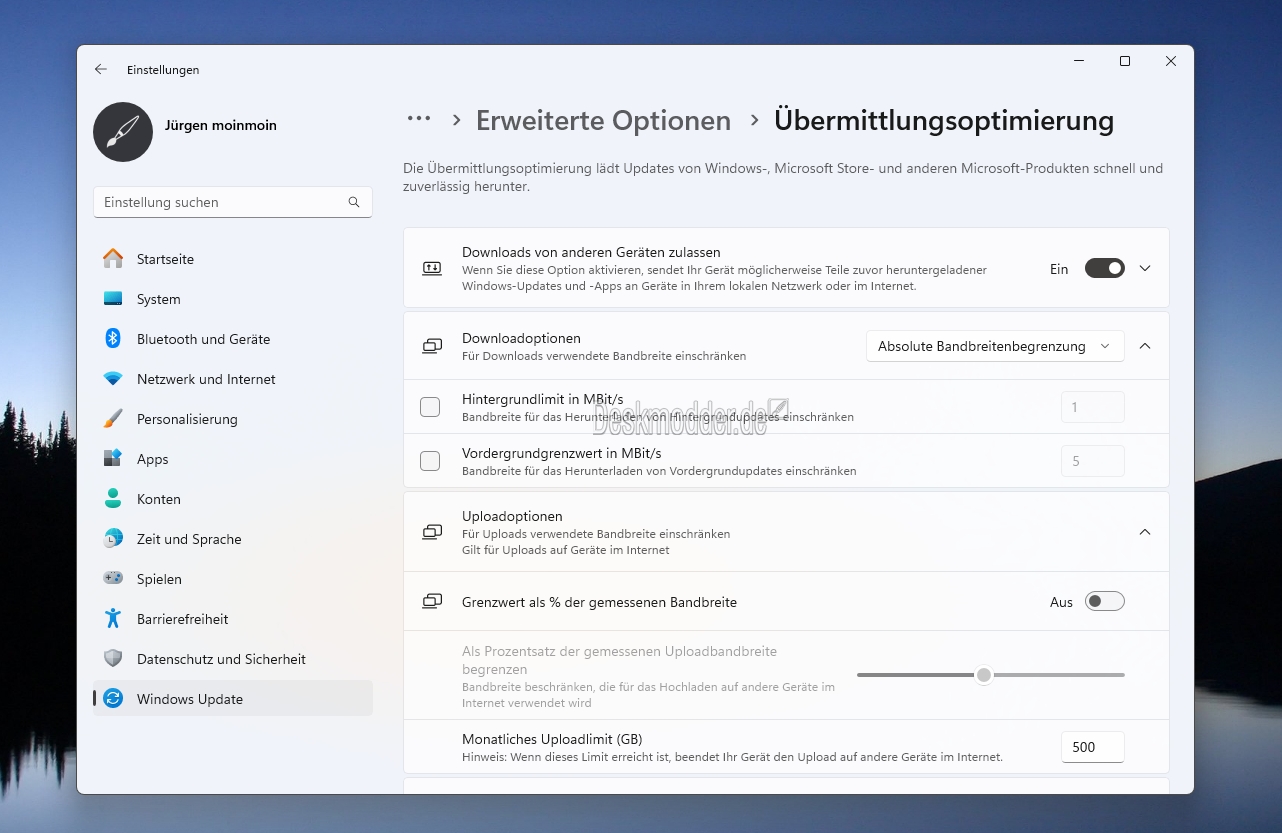Click the Konten person icon
This screenshot has height=833, width=1282.
click(113, 499)
